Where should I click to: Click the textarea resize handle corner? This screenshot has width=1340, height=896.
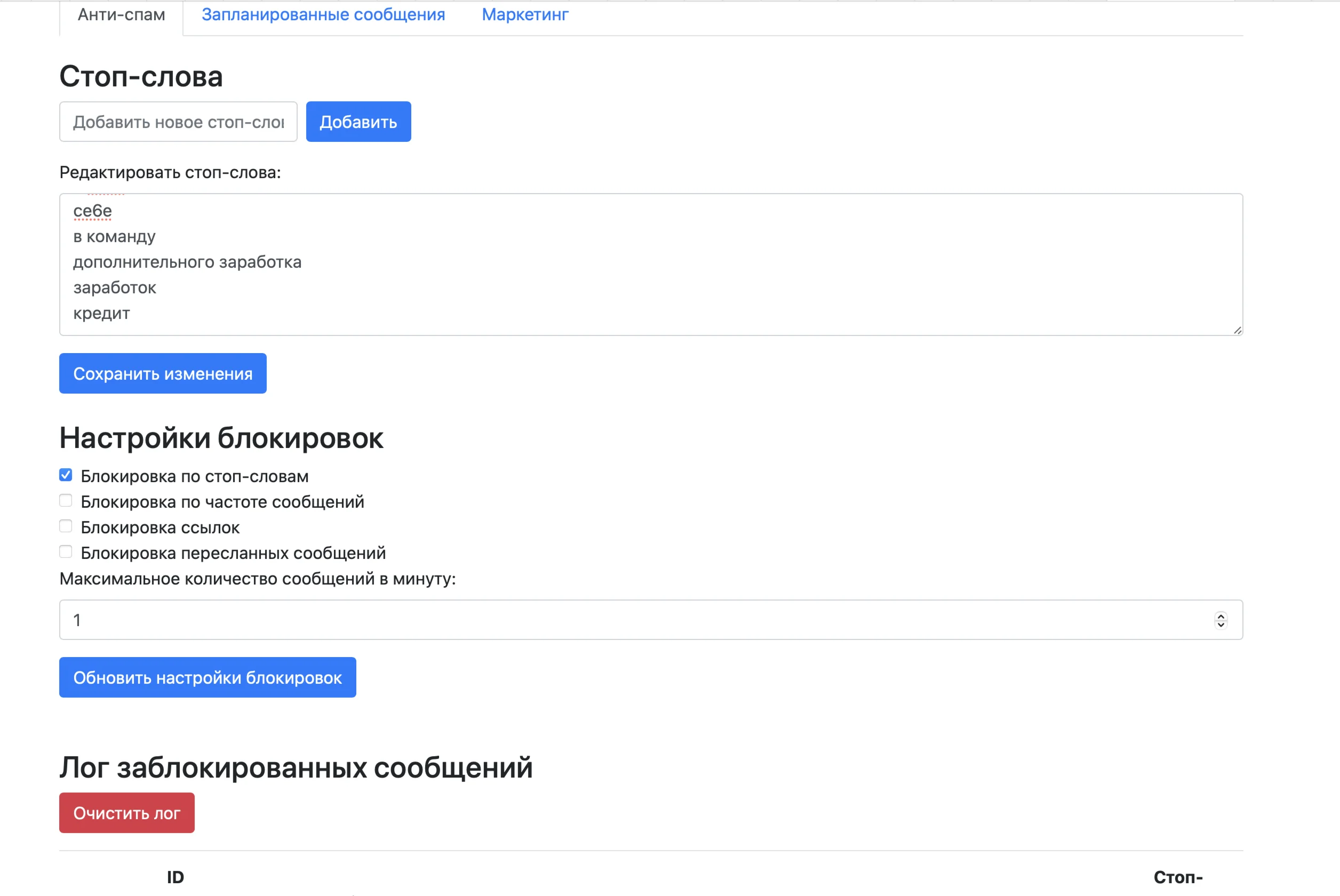coord(1237,330)
